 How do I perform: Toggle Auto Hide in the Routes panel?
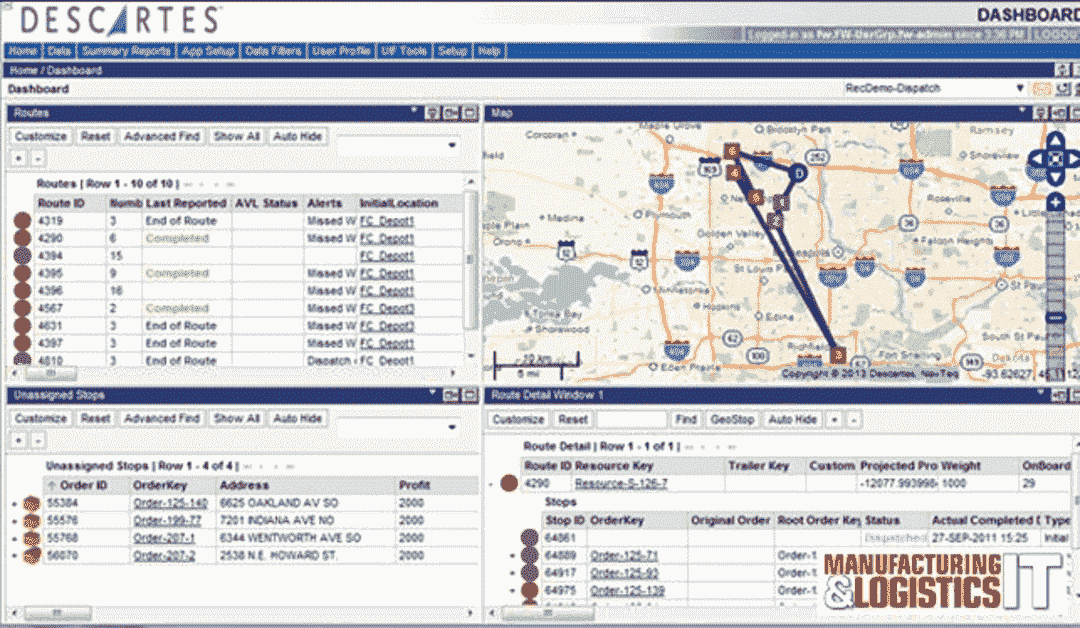click(x=298, y=136)
